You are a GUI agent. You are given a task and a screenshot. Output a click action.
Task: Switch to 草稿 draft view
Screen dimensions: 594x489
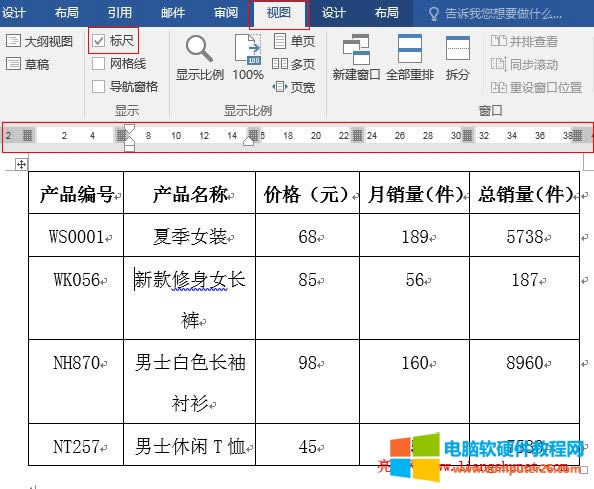click(28, 64)
